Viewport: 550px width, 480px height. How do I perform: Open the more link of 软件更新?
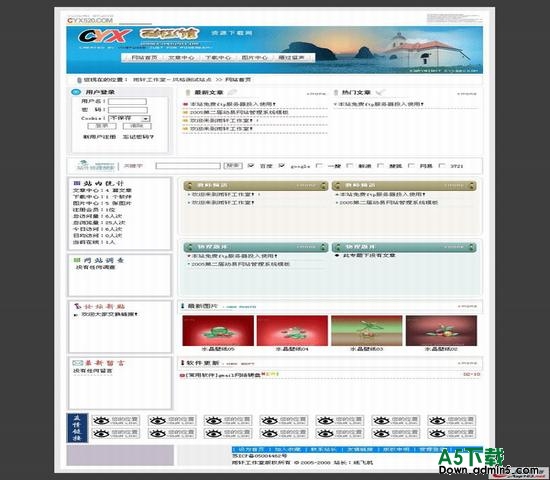click(x=467, y=363)
